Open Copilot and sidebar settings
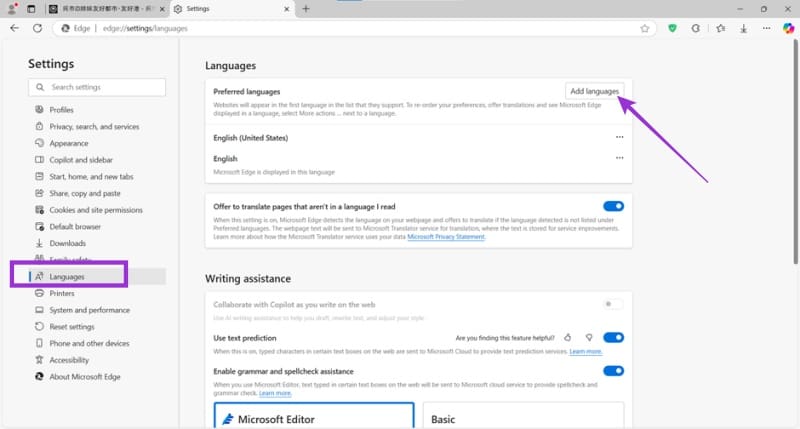This screenshot has height=429, width=800. point(81,160)
